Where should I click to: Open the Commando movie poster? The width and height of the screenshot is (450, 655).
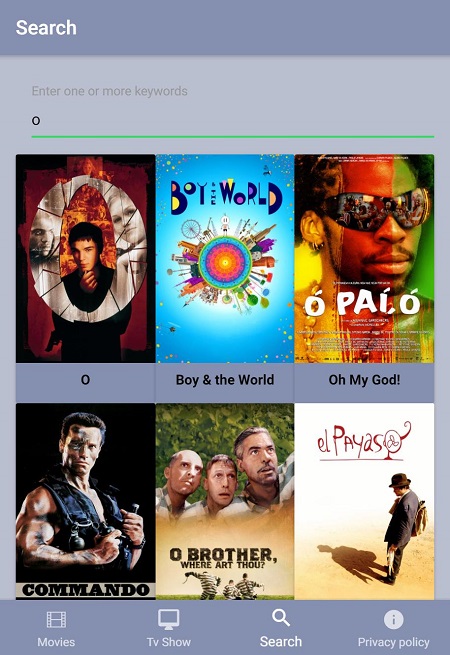tap(85, 501)
